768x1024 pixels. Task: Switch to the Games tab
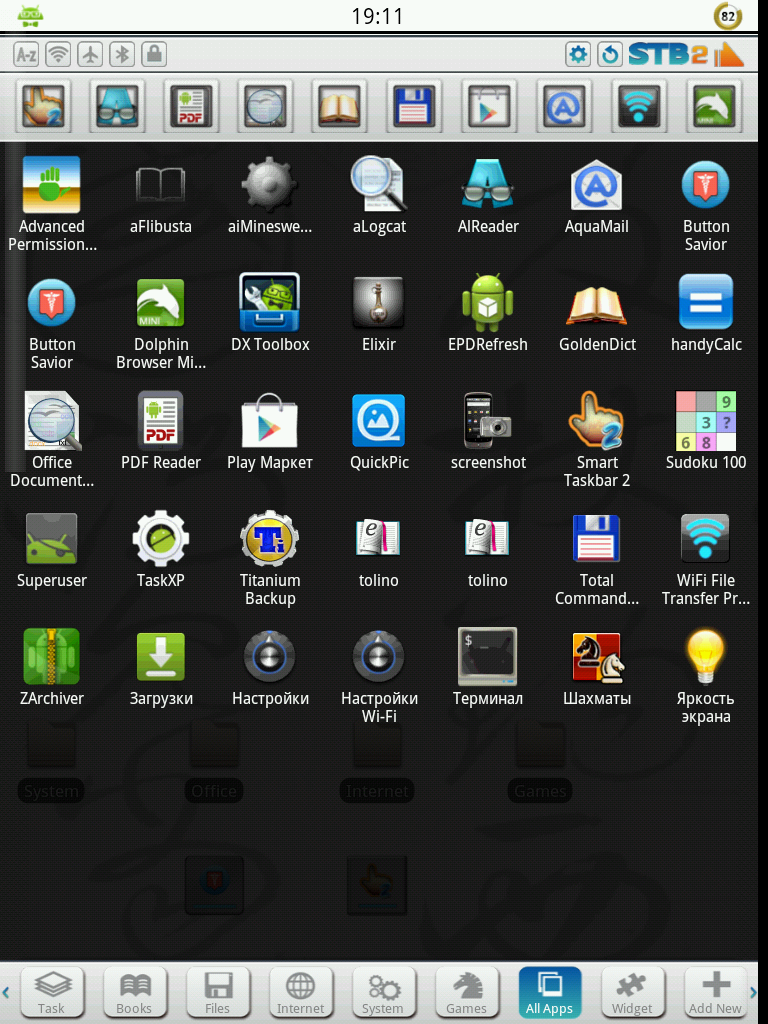(466, 993)
